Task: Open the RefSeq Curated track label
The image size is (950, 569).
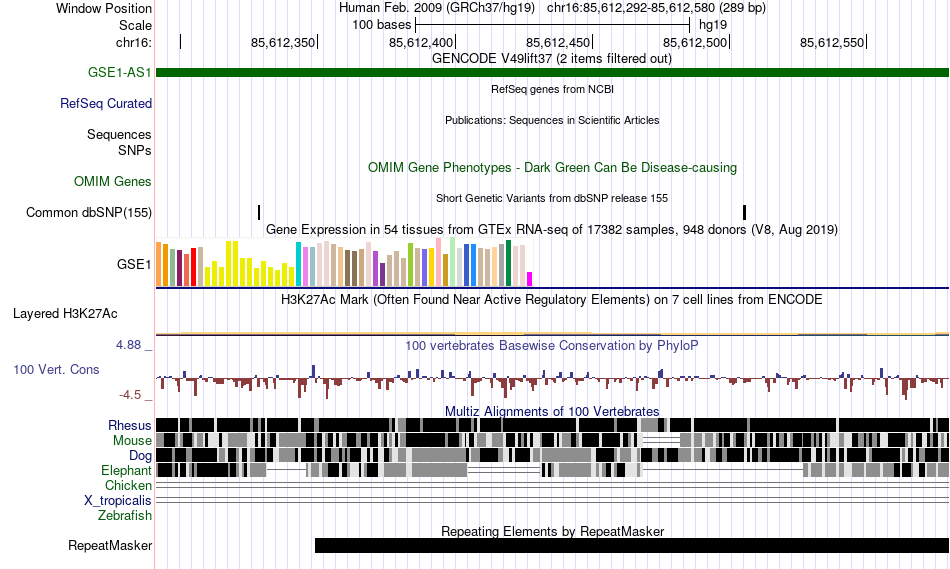Action: [106, 104]
